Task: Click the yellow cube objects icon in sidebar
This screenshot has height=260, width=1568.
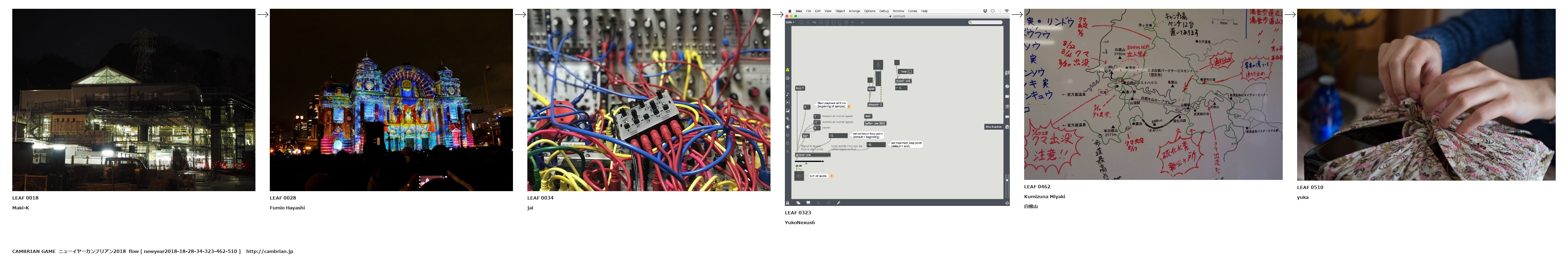Action: pos(788,70)
